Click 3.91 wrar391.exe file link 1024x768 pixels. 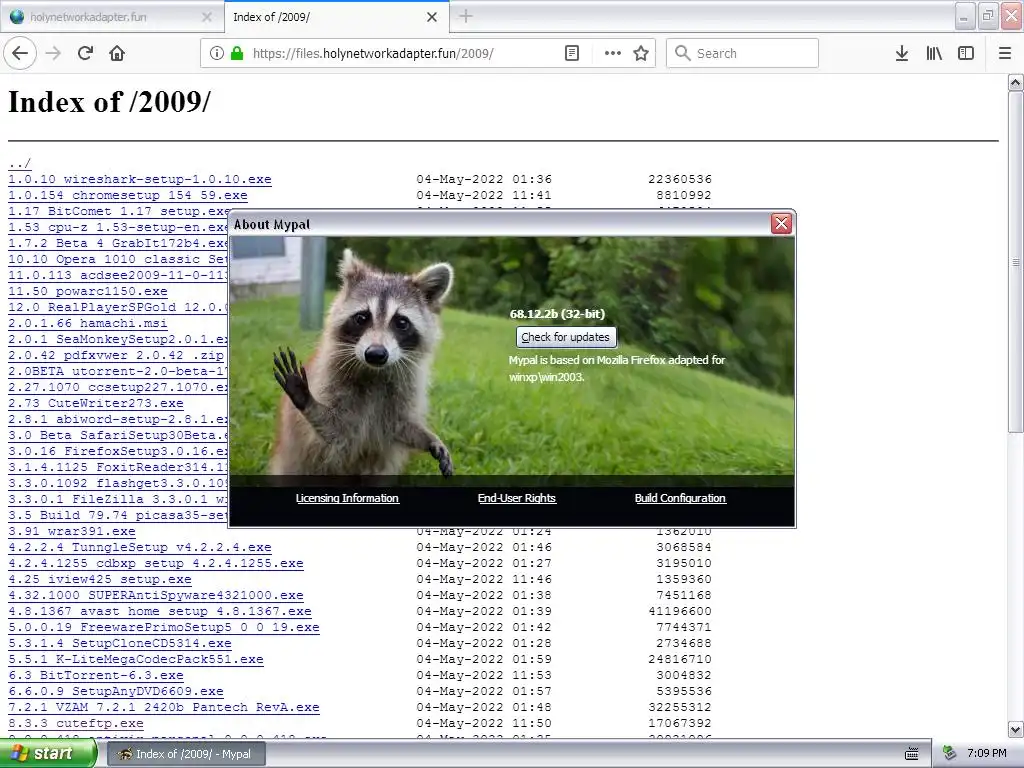(x=72, y=532)
